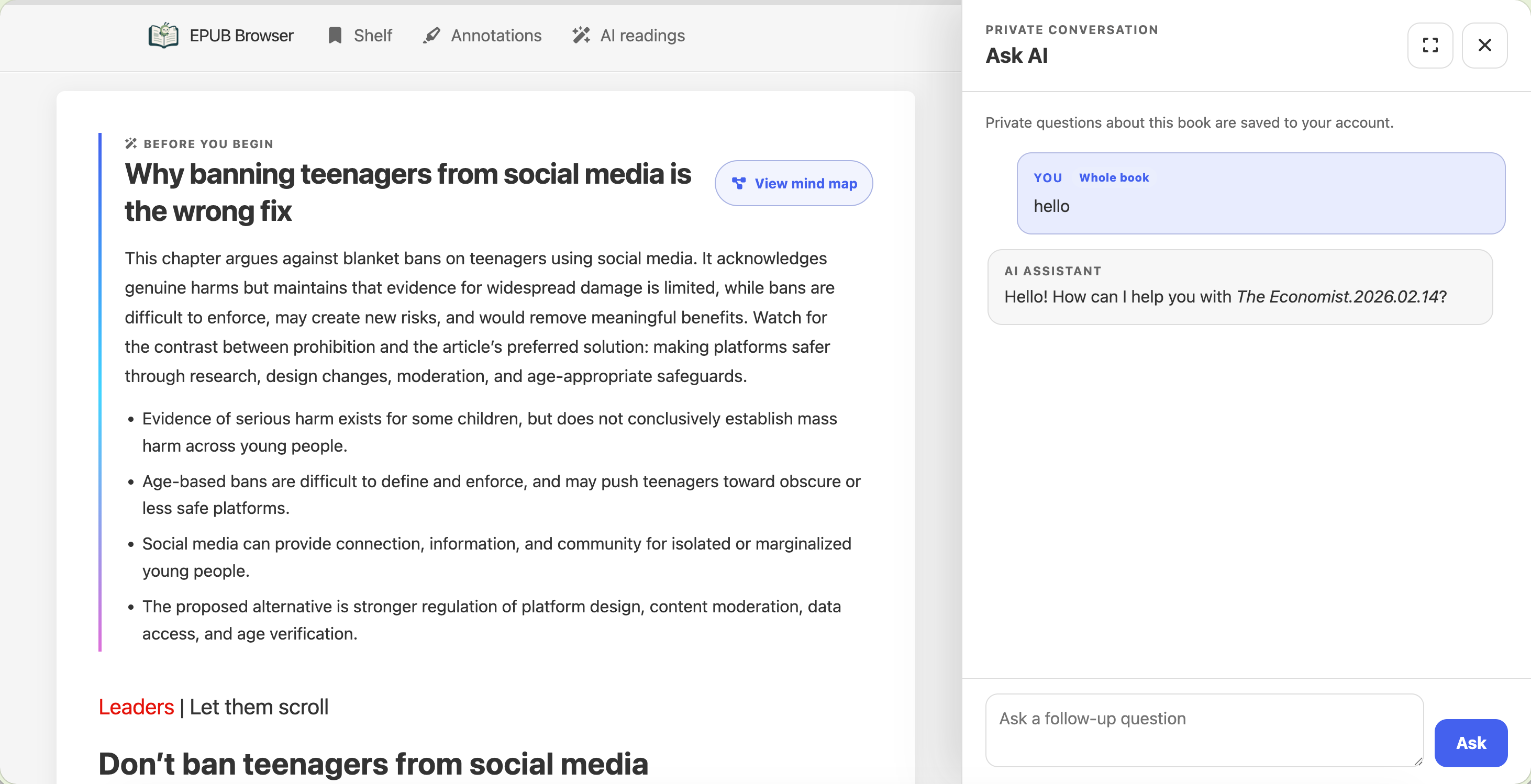This screenshot has width=1531, height=784.
Task: Click the EPUB Browser book logo icon
Action: coord(163,36)
